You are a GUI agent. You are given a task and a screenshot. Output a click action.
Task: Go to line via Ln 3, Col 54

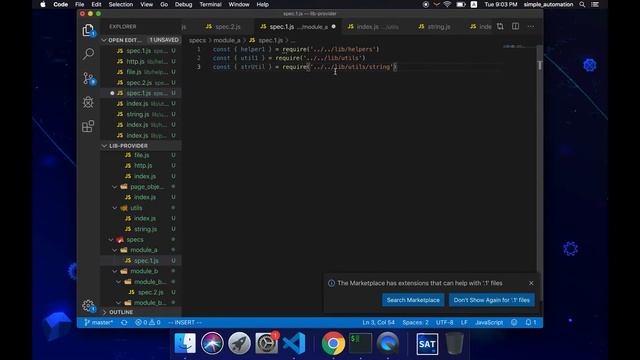click(378, 322)
